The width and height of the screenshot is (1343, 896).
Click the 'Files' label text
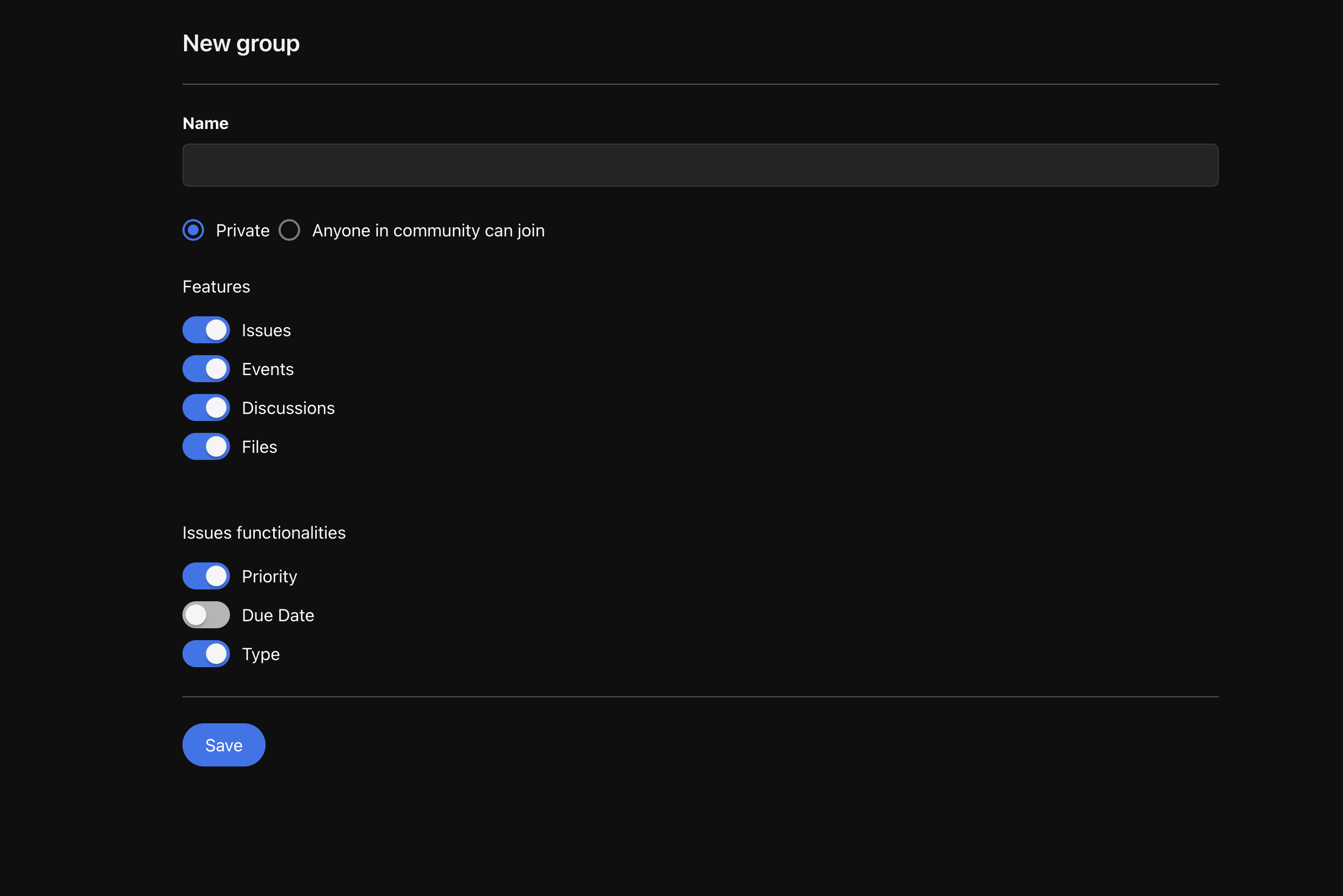(260, 447)
